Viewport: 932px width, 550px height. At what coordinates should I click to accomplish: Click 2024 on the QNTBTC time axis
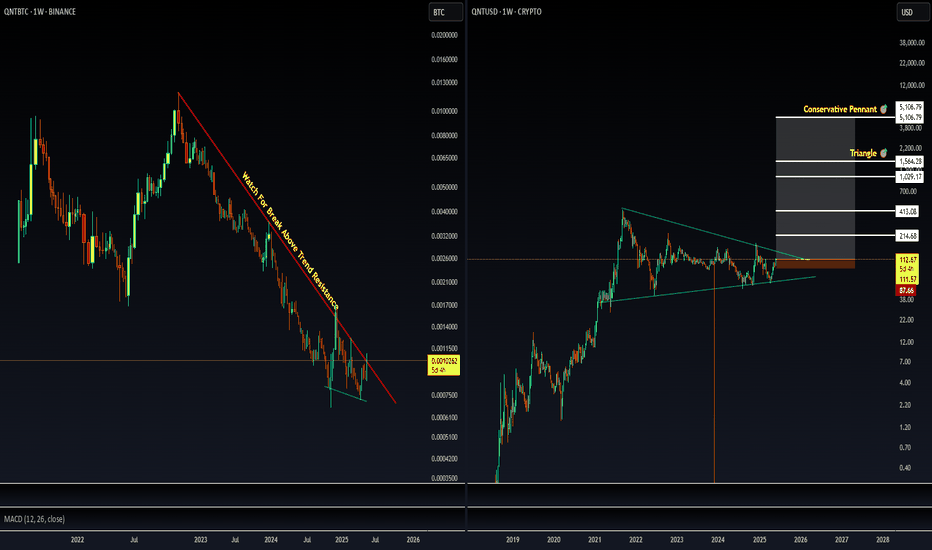pyautogui.click(x=271, y=539)
